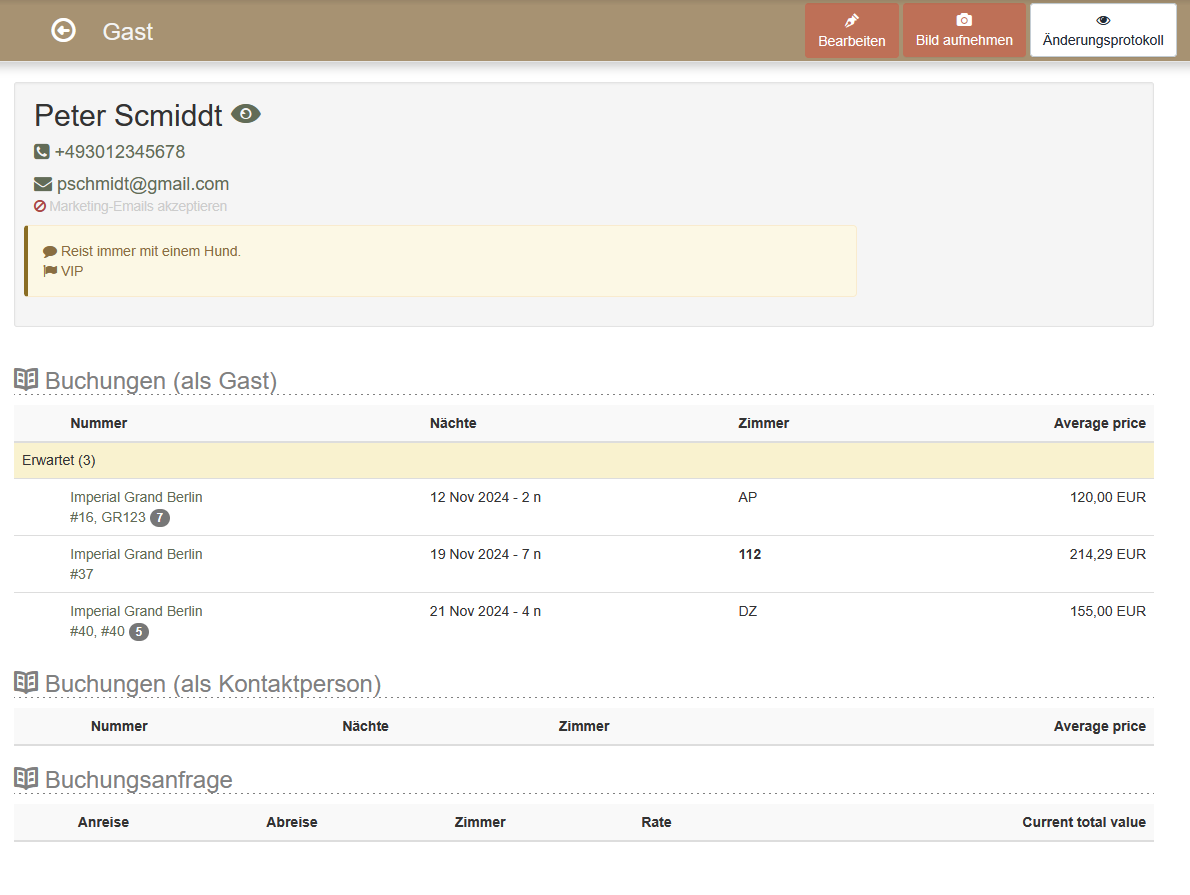1190x895 pixels.
Task: Click the Average price header in Gast table
Action: (x=1100, y=423)
